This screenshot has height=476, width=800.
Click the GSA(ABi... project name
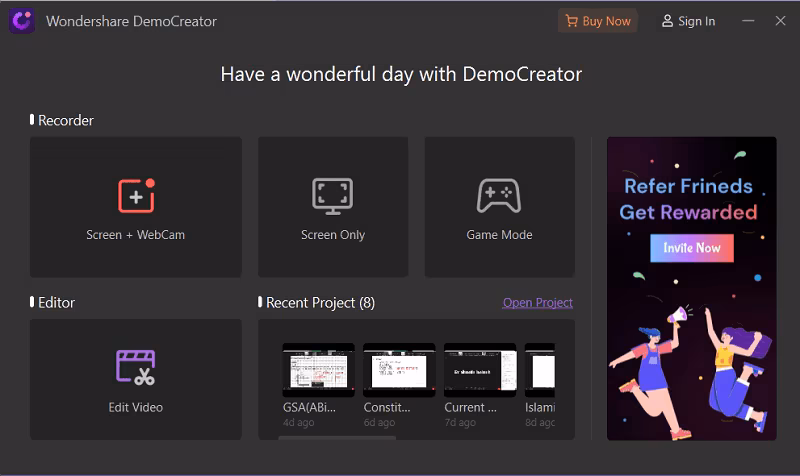(x=309, y=407)
